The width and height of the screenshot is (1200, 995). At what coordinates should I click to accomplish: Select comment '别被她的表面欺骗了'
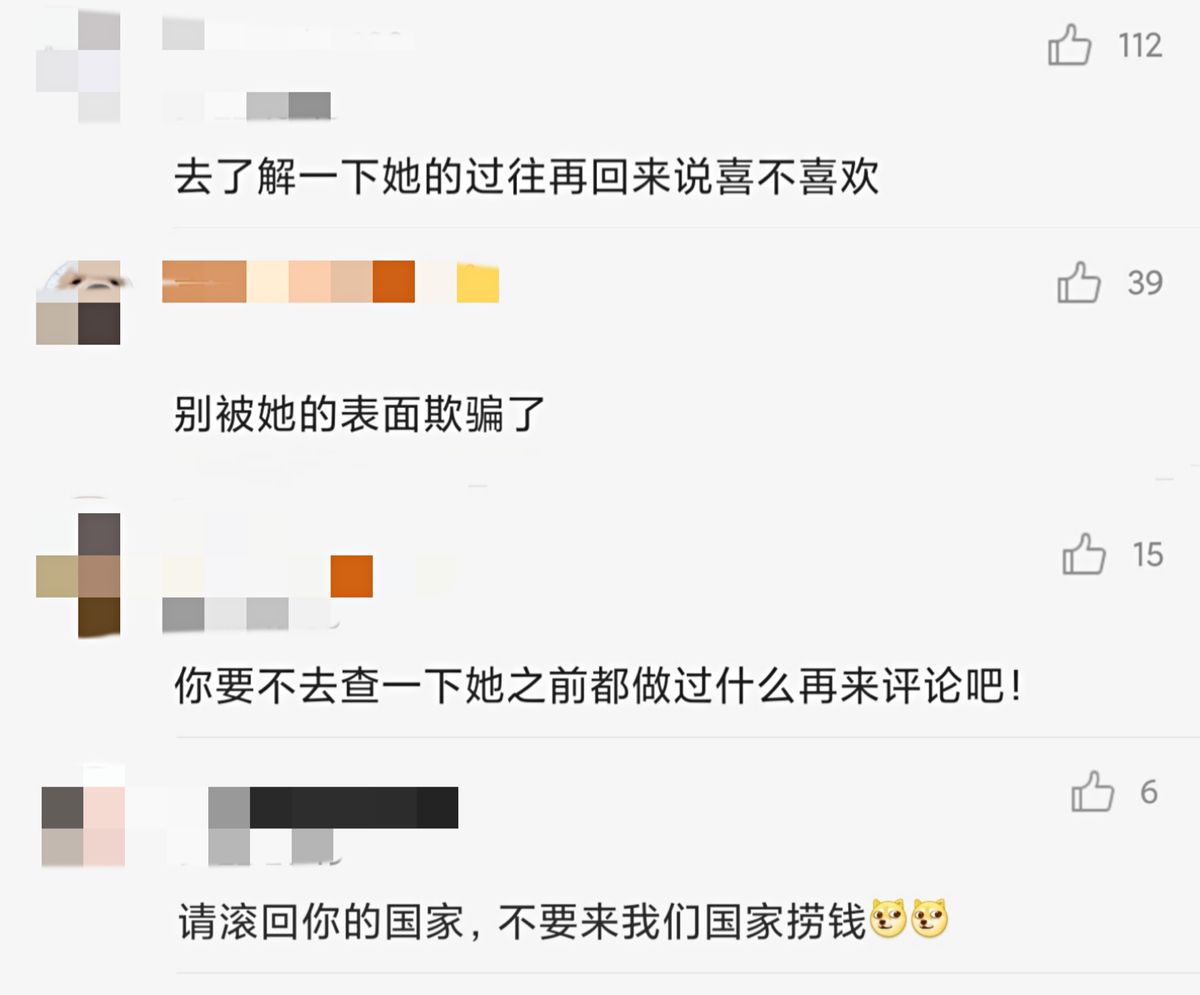[x=359, y=414]
